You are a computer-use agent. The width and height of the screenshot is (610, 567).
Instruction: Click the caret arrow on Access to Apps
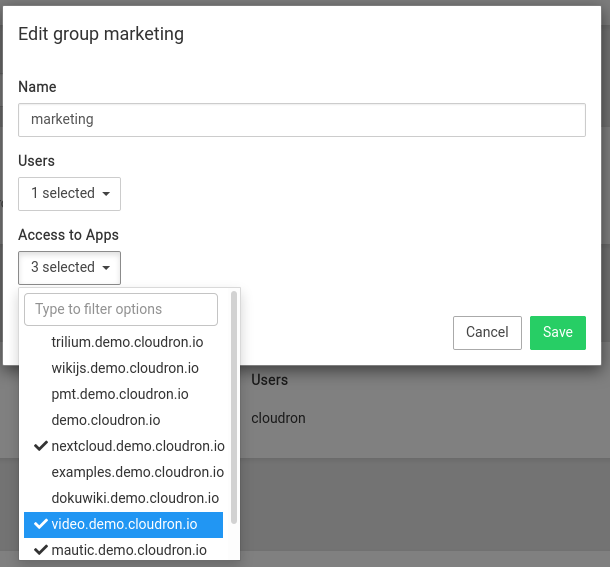click(x=106, y=268)
